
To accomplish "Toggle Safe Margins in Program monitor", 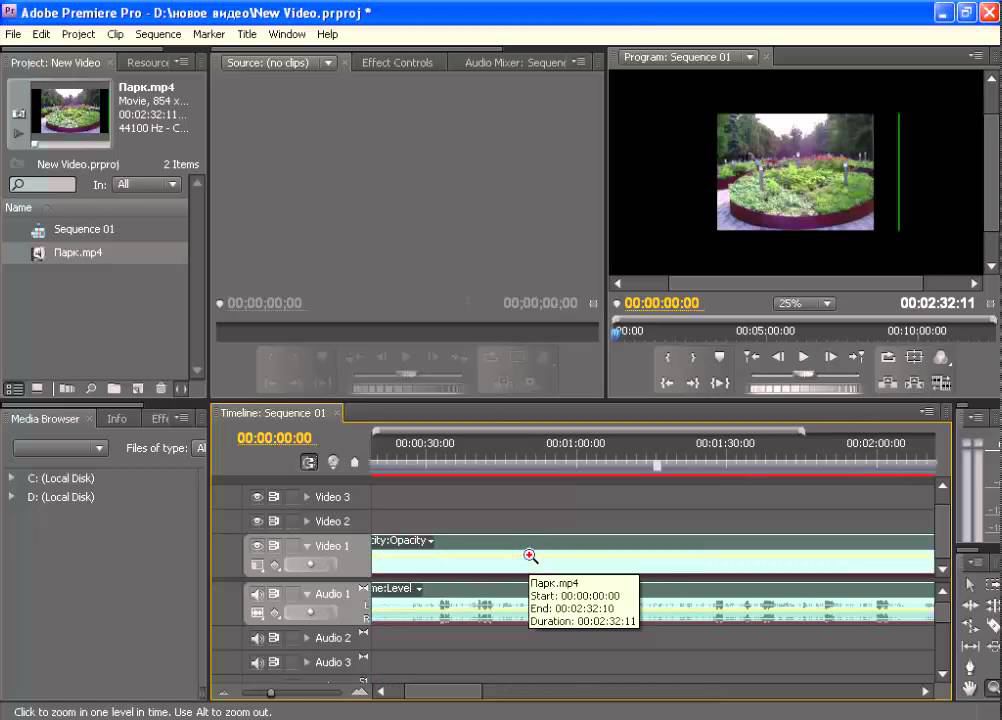I will [x=914, y=357].
